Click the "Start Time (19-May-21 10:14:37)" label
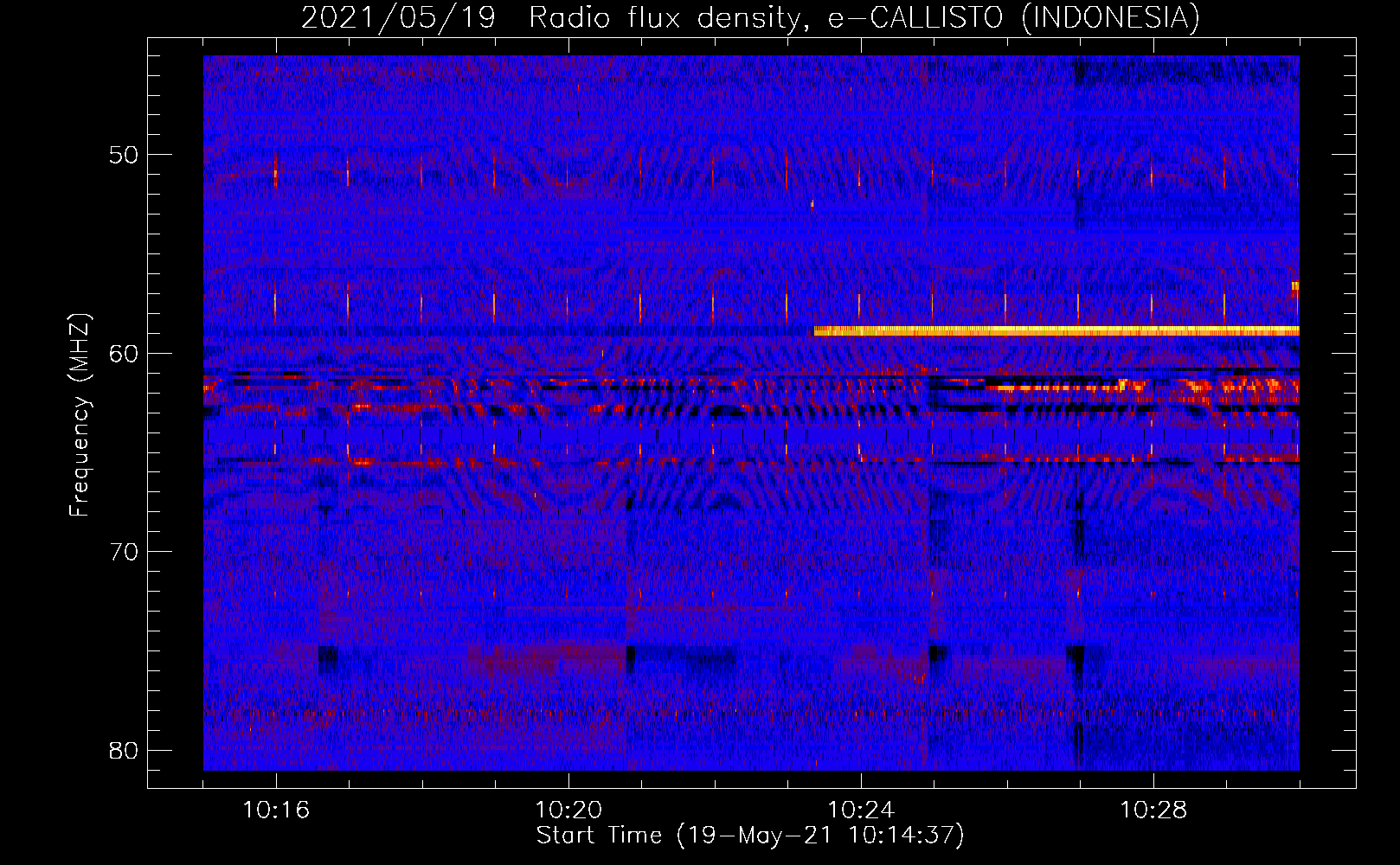 (750, 836)
